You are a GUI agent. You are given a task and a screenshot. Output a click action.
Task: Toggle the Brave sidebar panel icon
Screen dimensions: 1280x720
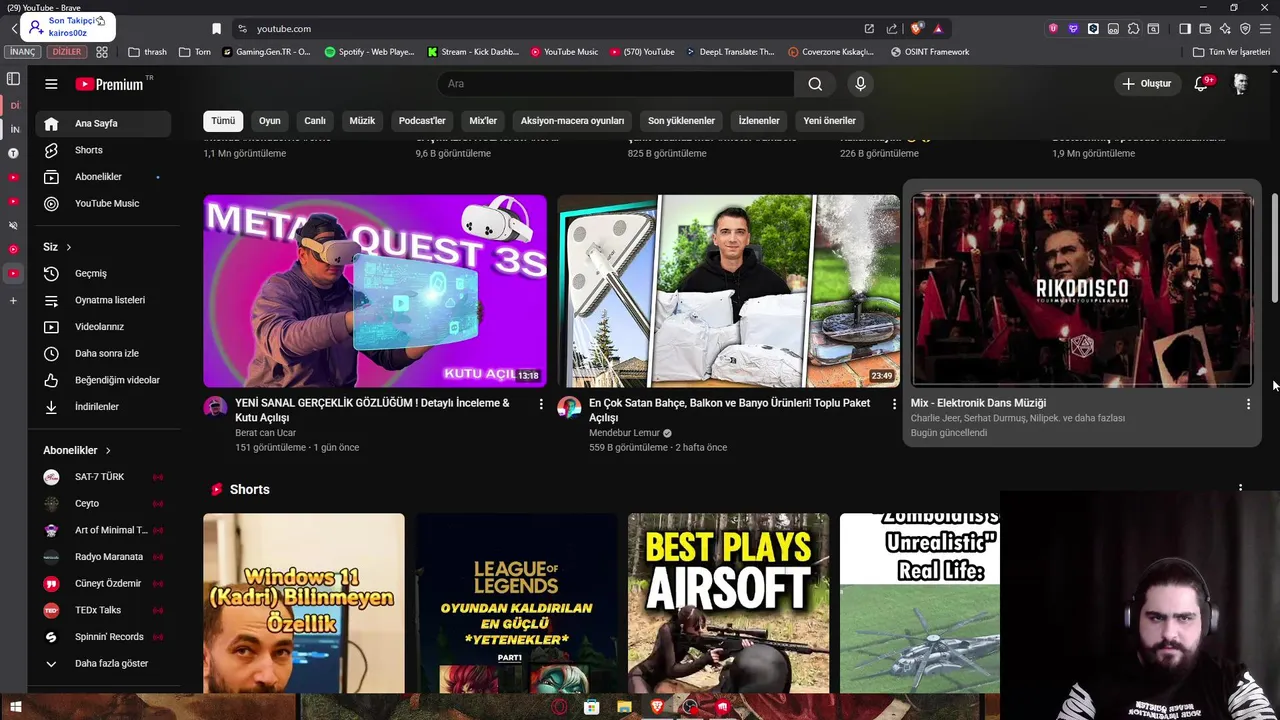coord(1185,28)
